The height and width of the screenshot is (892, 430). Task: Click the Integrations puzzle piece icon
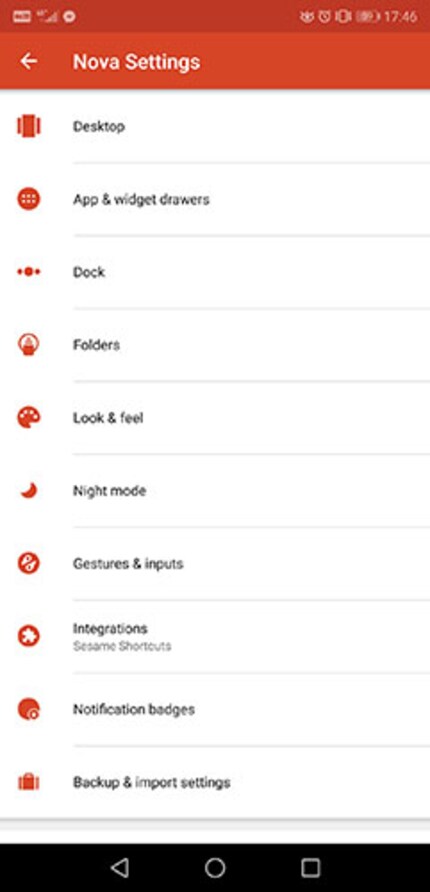tap(28, 636)
